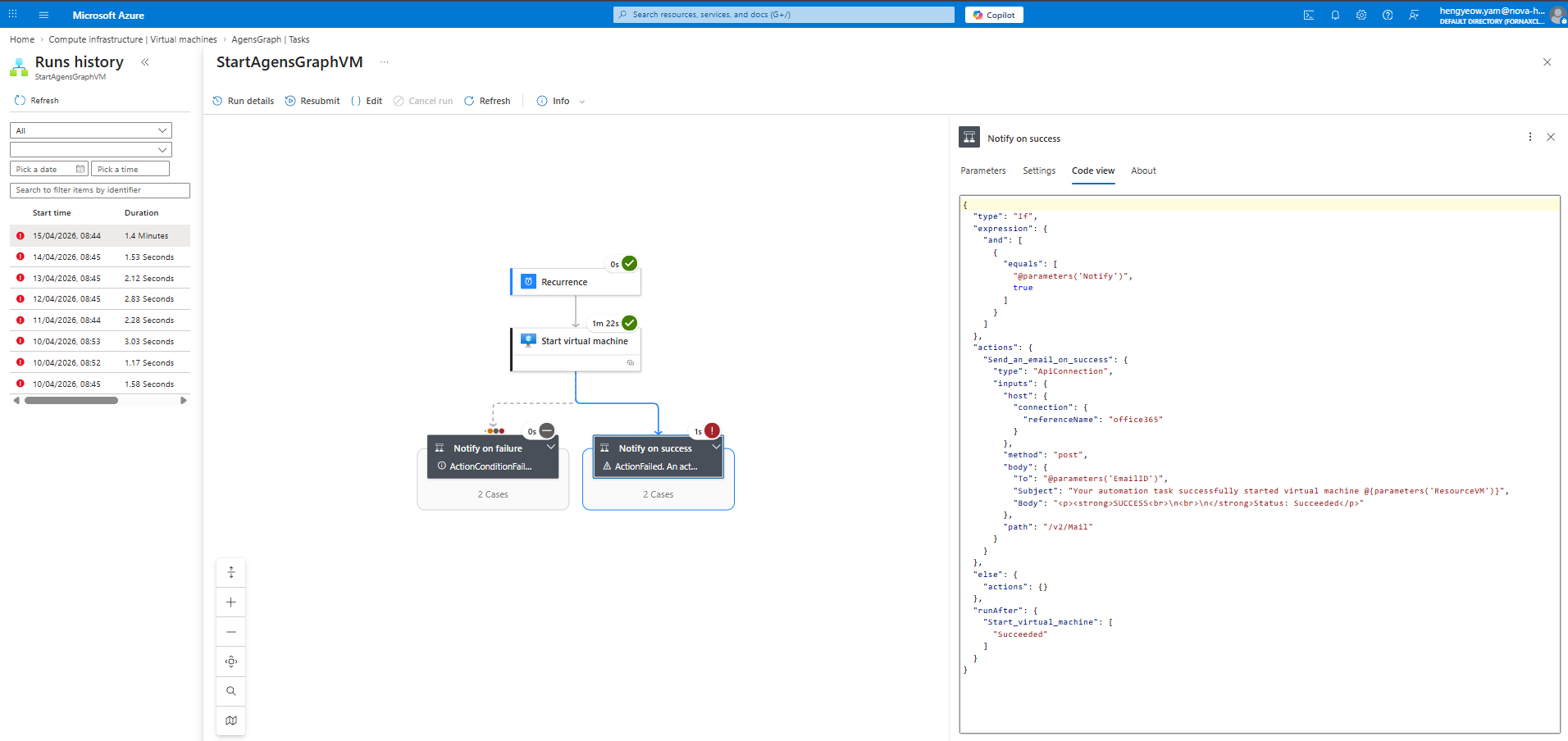This screenshot has height=741, width=1568.
Task: Switch to the About tab
Action: [1143, 170]
